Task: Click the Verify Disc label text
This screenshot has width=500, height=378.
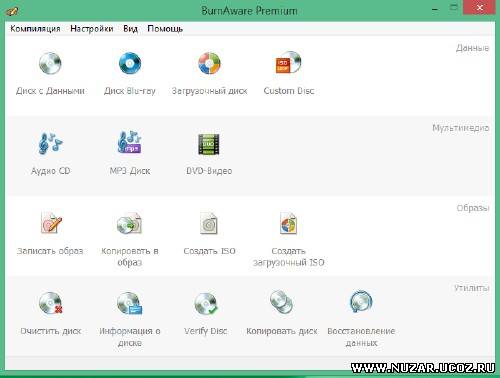Action: tap(206, 331)
